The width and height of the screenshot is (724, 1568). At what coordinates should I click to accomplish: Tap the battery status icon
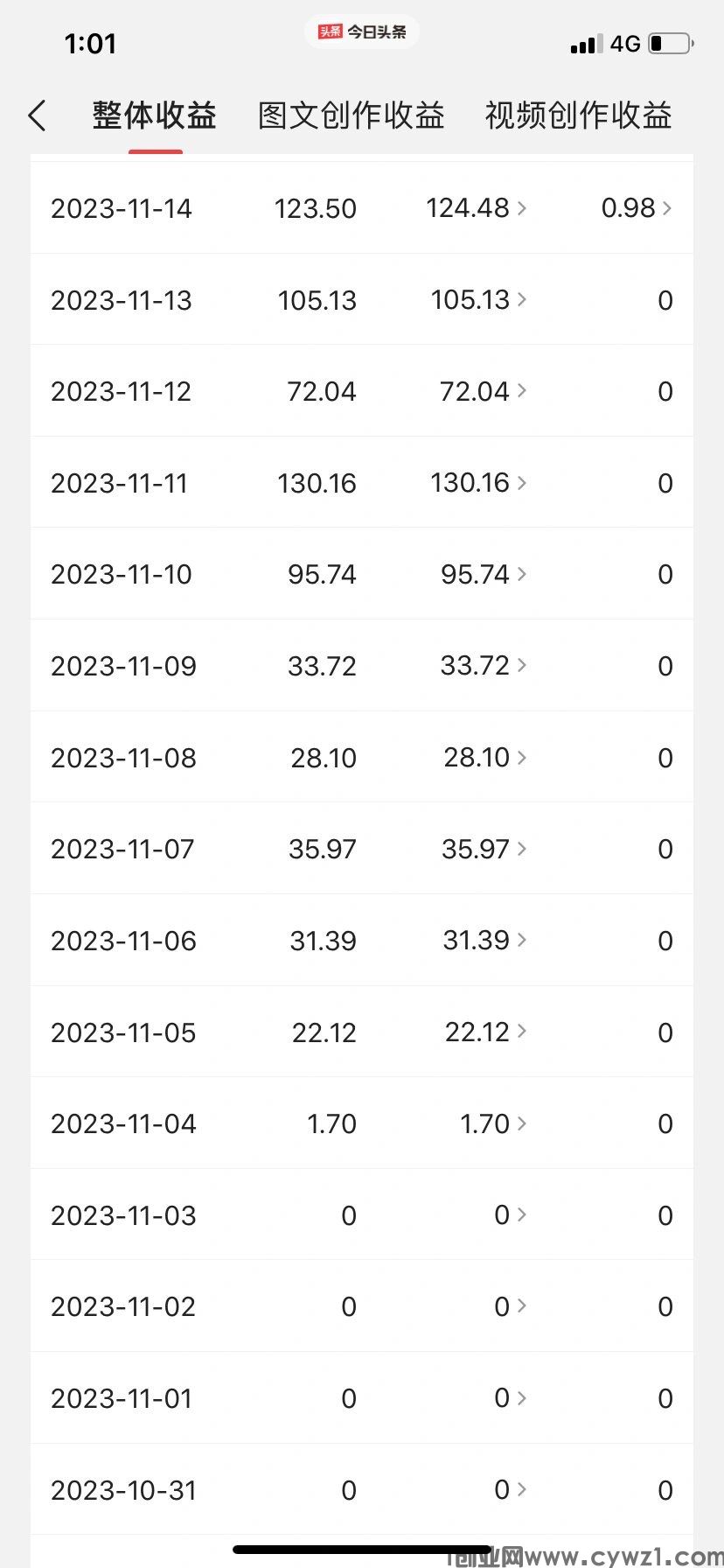click(672, 44)
